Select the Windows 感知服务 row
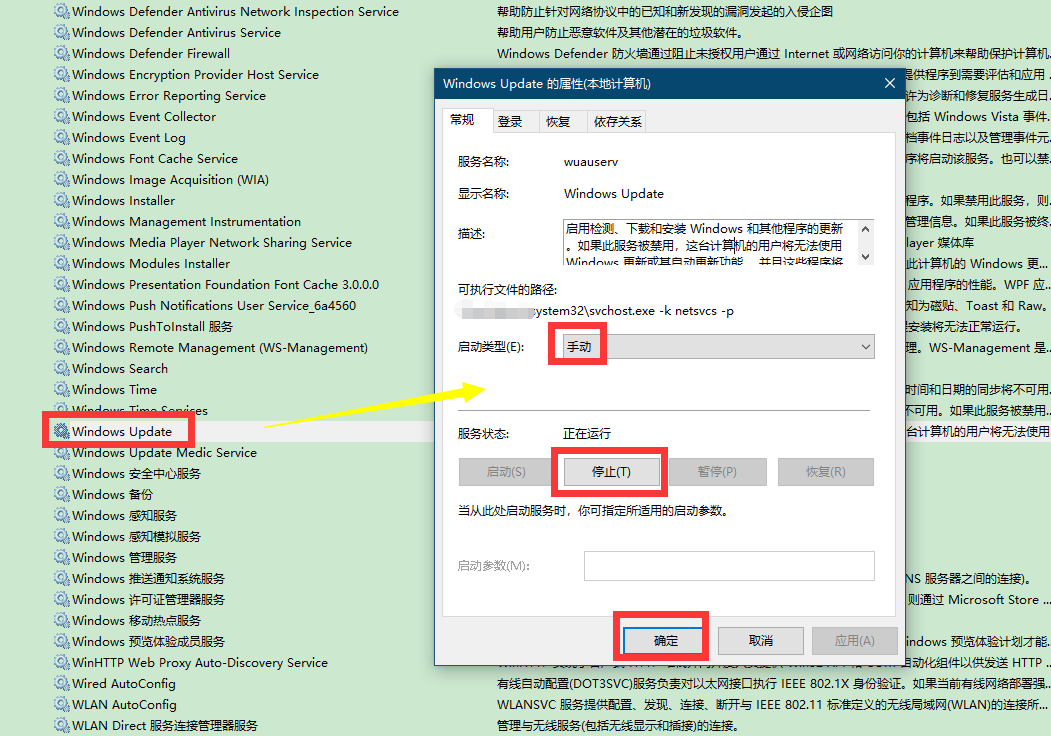The image size is (1051, 736). click(124, 515)
